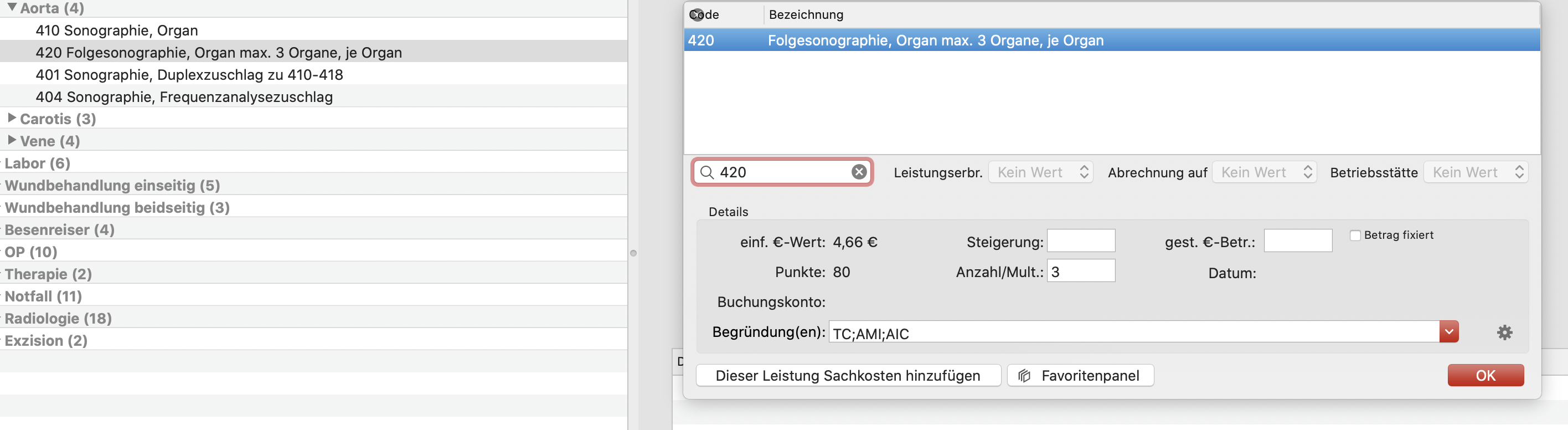Open the Abrechnung auf dropdown

(x=1263, y=172)
